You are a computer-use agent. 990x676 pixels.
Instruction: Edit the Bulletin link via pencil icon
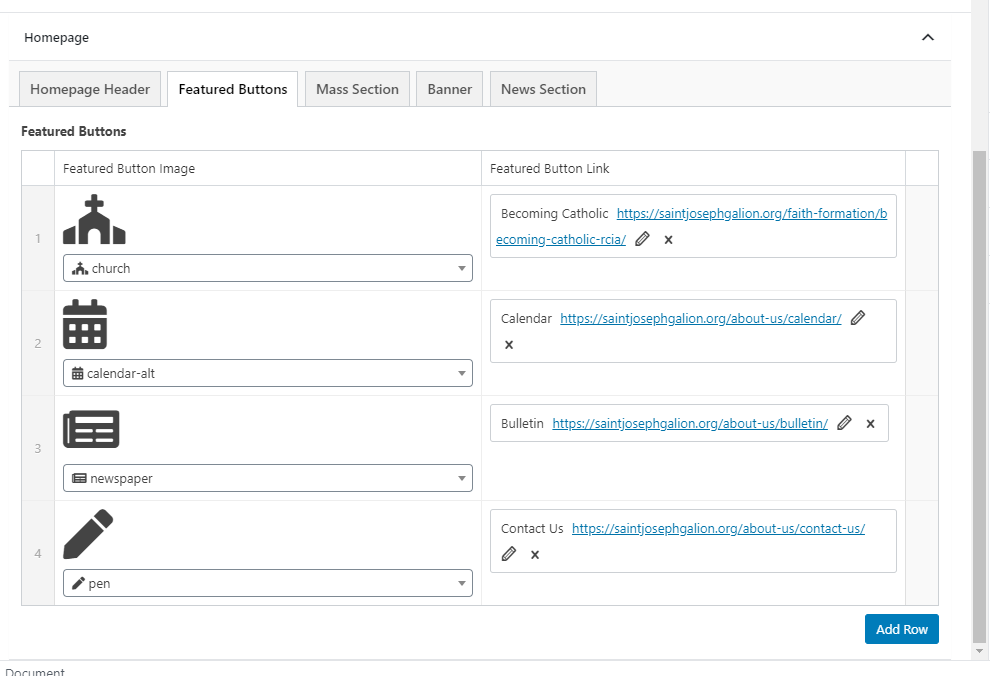pos(844,423)
